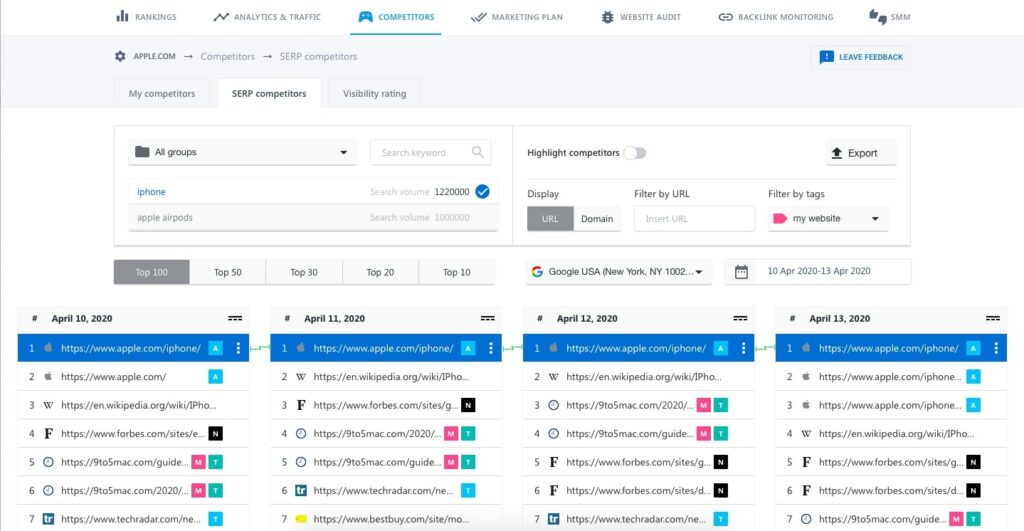Click the Insert URL filter field
Viewport: 1024px width, 531px height.
(x=694, y=219)
